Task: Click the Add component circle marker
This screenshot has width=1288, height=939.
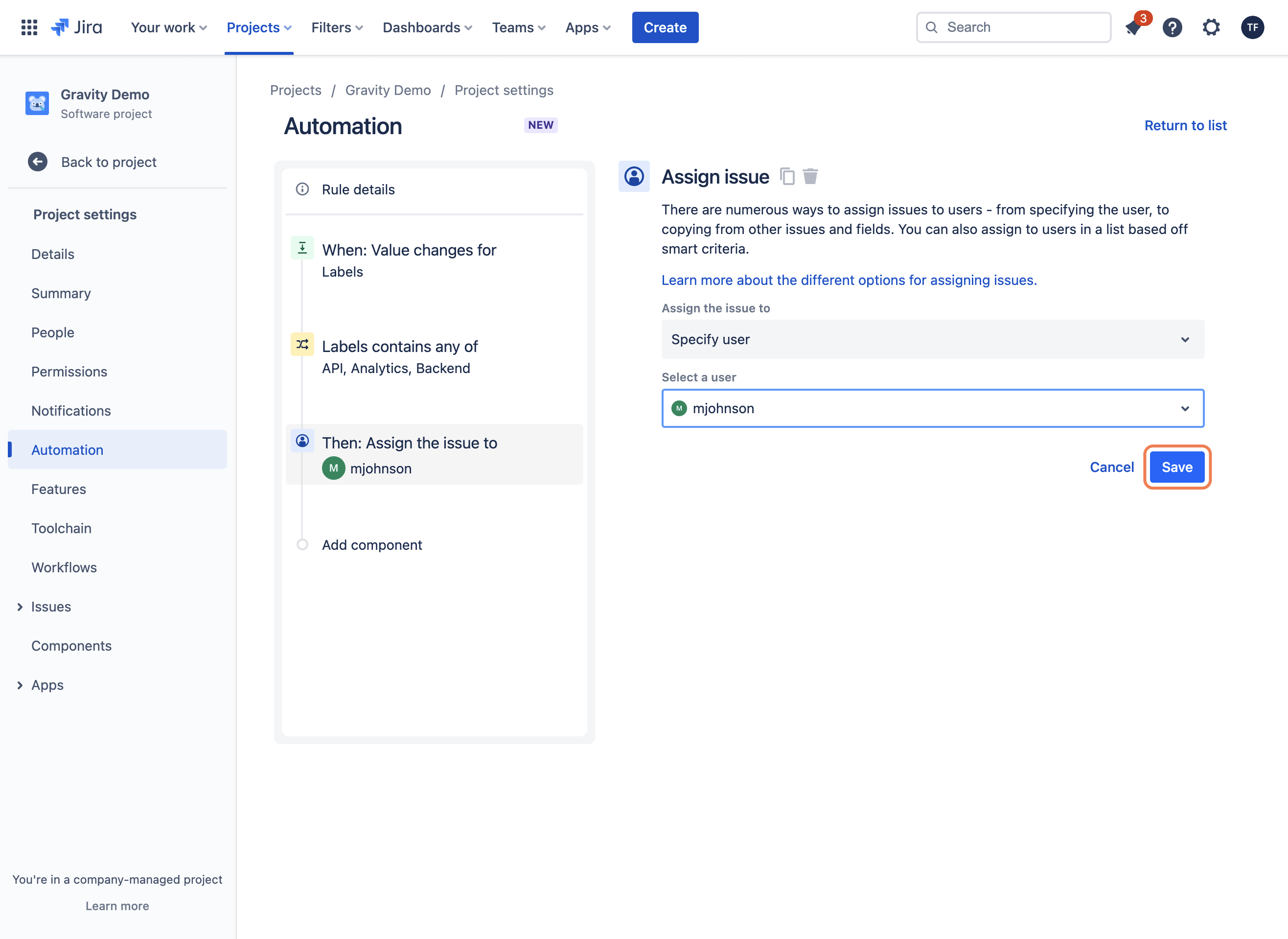Action: click(302, 544)
